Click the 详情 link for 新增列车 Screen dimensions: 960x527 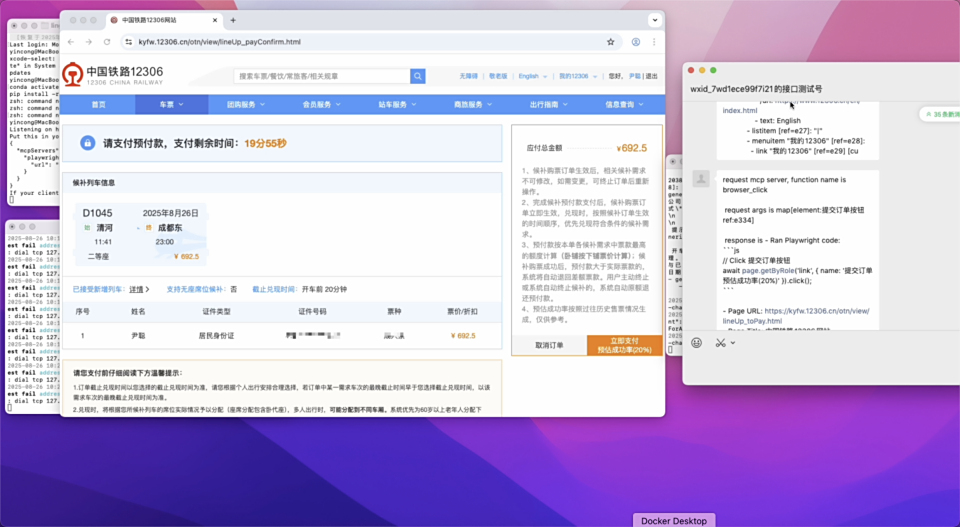pyautogui.click(x=138, y=290)
